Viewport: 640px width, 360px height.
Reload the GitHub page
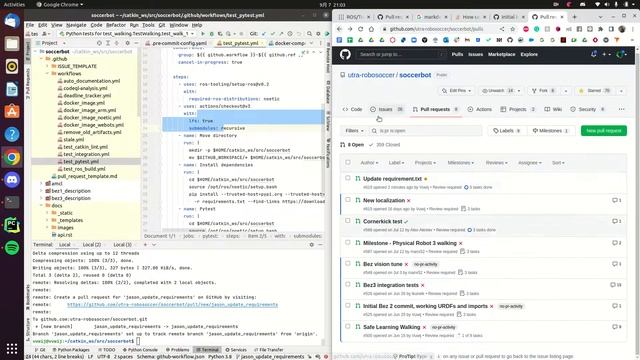[360, 29]
